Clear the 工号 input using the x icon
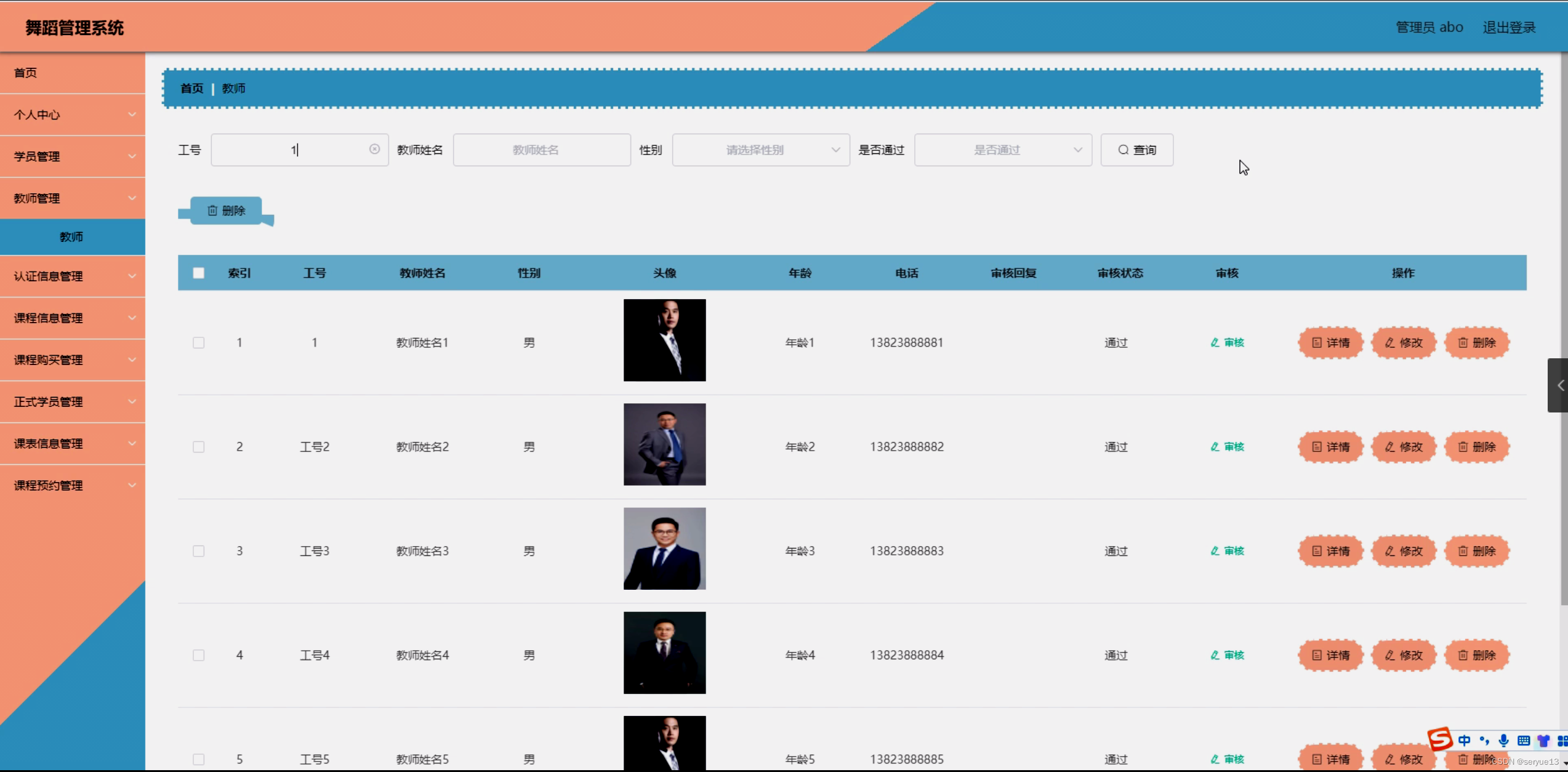Screen dimensions: 1568x772 coord(374,149)
